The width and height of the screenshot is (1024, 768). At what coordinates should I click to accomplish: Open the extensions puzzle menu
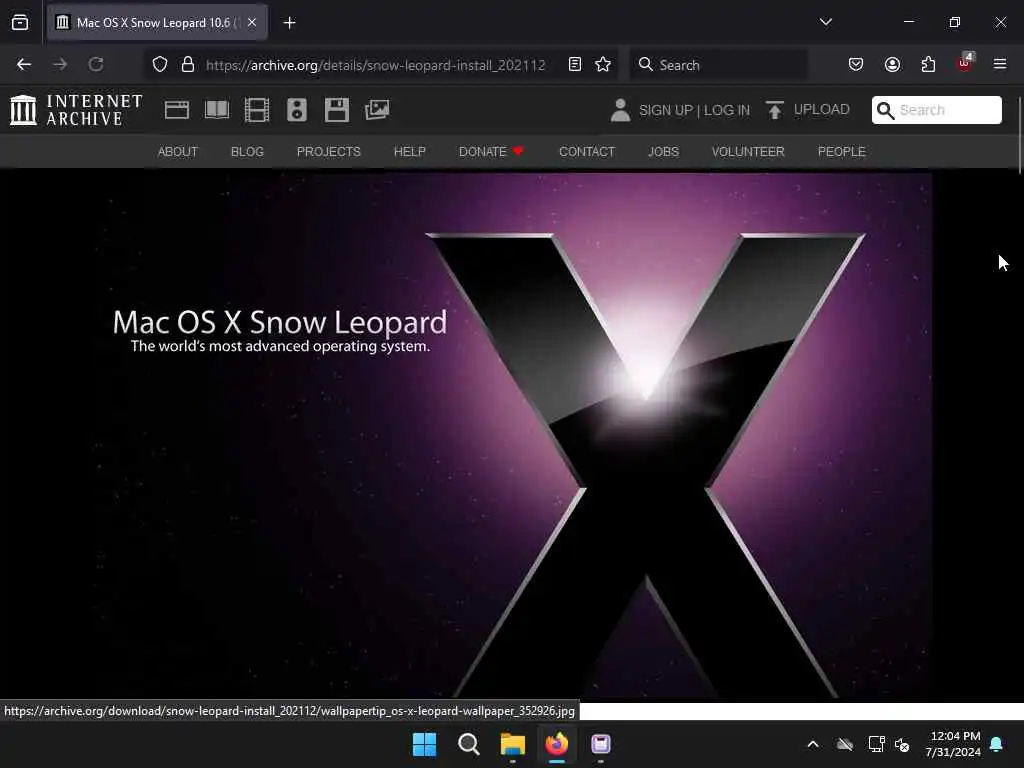(928, 64)
